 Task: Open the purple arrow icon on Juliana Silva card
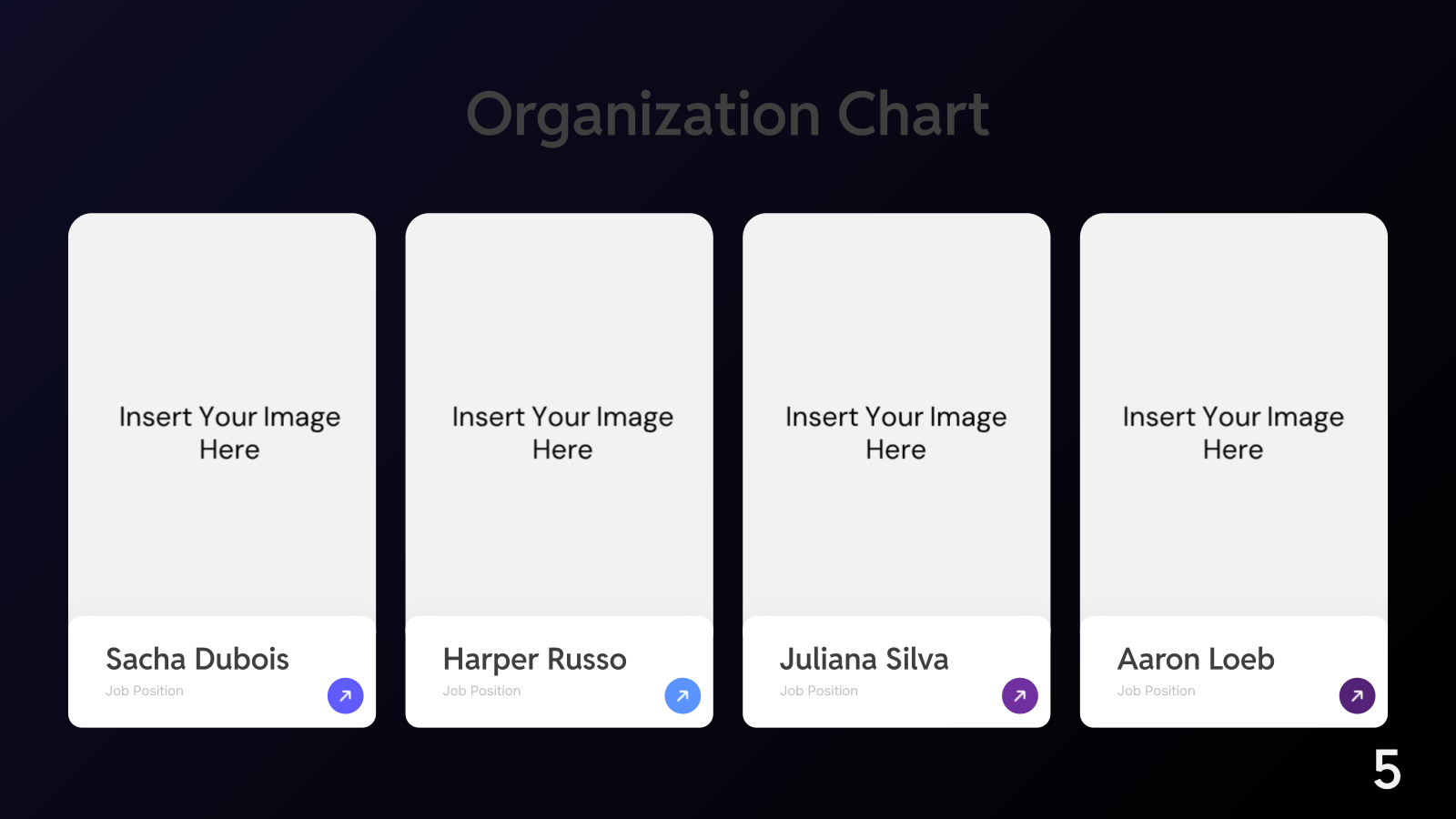click(x=1020, y=696)
